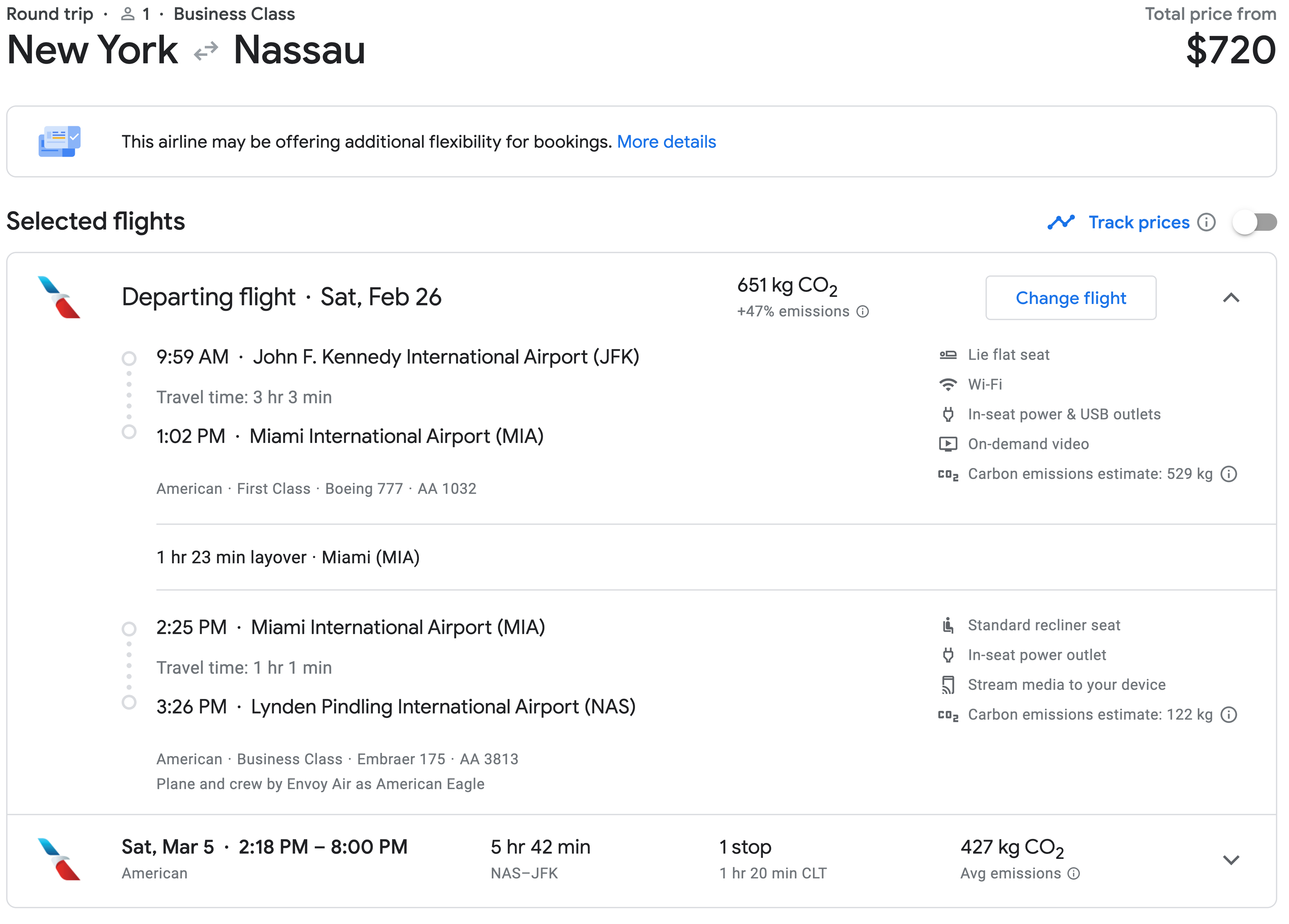1289x924 pixels.
Task: Click 'American · First Class · Boeing 777 · AA 1032'
Action: pos(316,489)
